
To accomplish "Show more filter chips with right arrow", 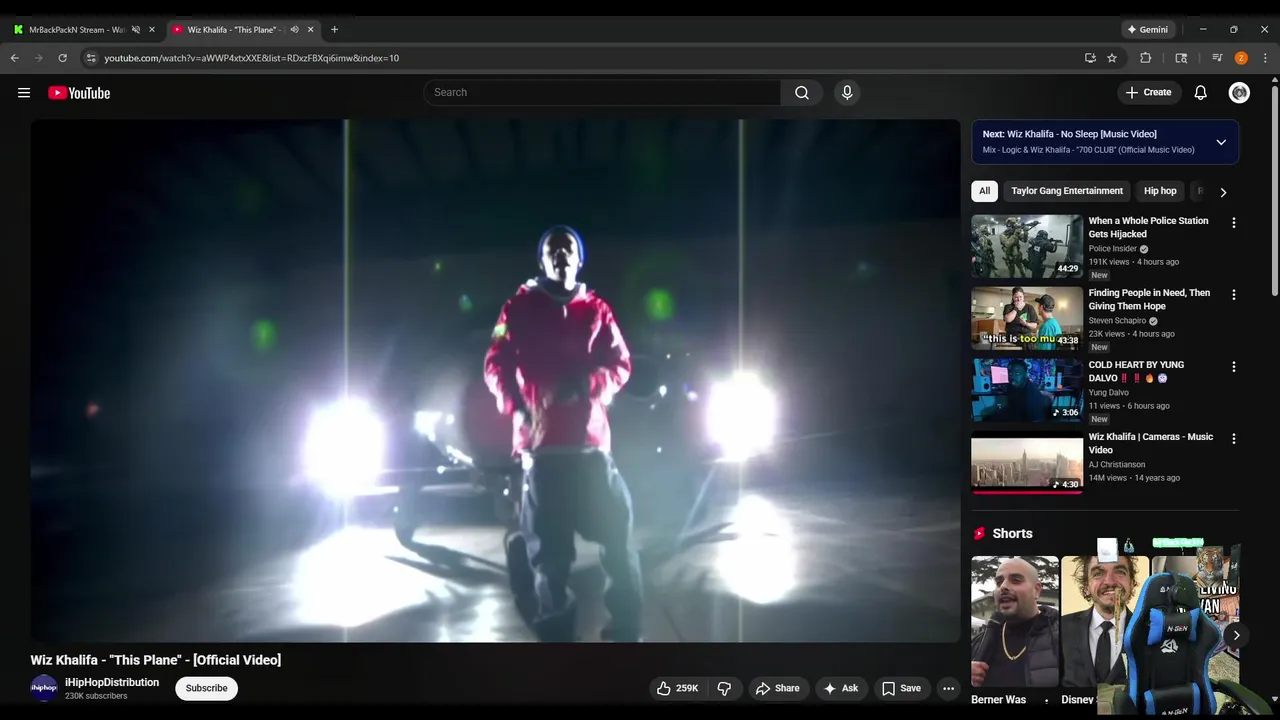I will pyautogui.click(x=1222, y=192).
